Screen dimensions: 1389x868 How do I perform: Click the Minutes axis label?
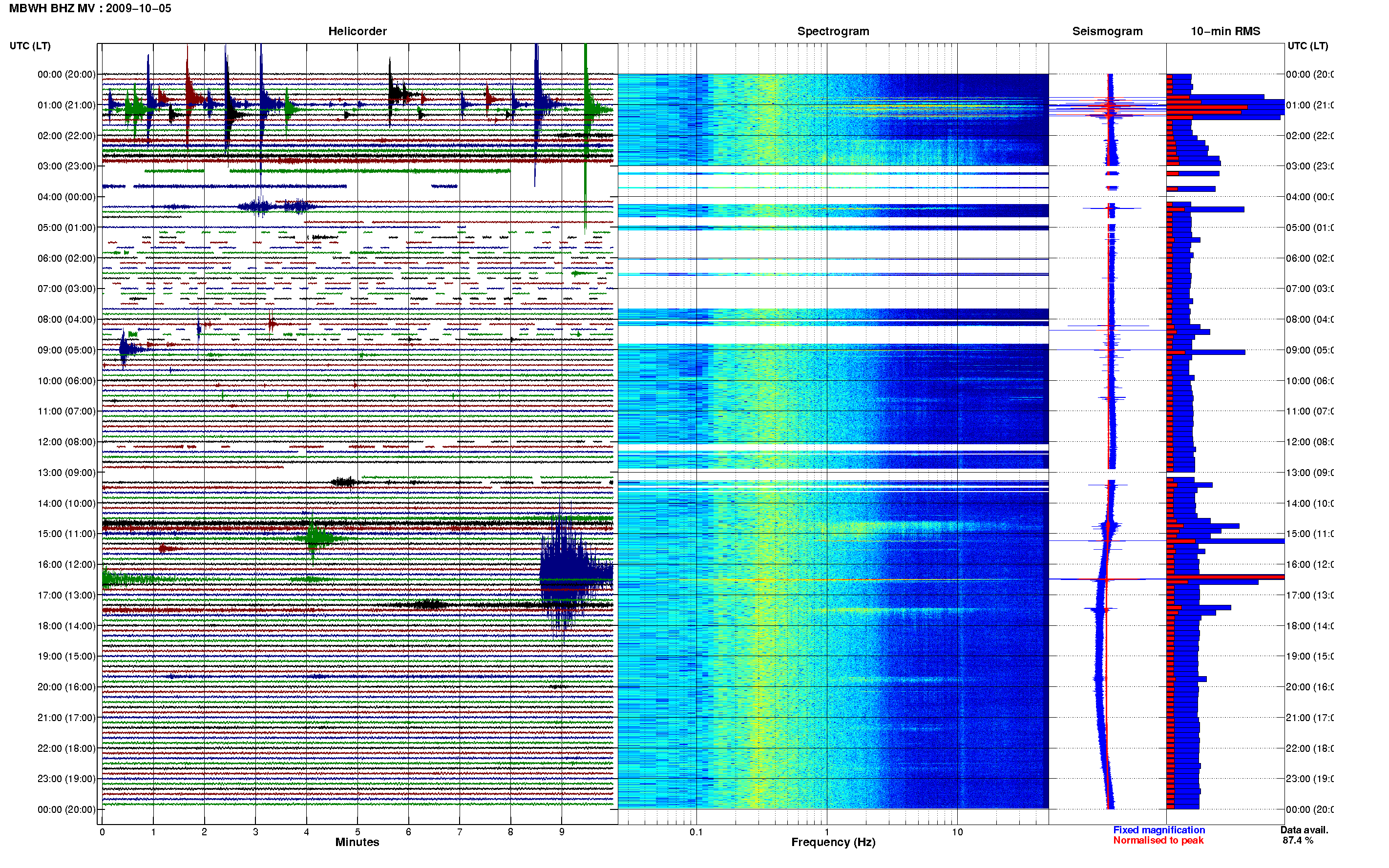[x=357, y=842]
